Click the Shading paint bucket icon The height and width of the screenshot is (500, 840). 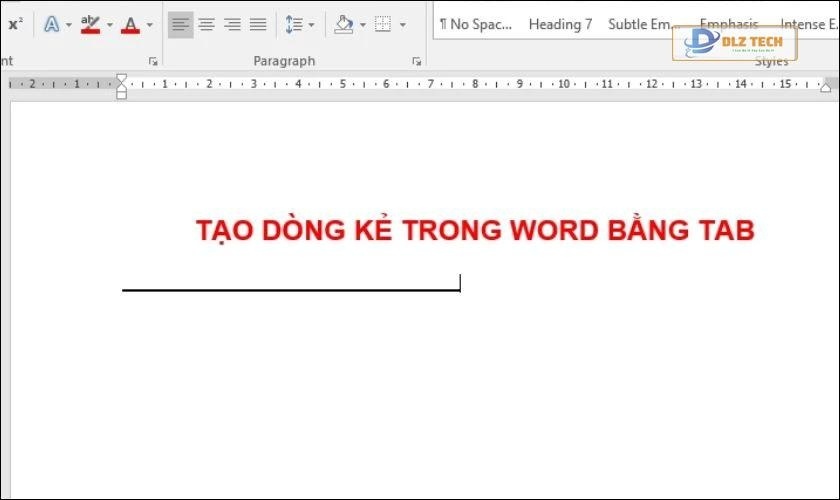[344, 24]
